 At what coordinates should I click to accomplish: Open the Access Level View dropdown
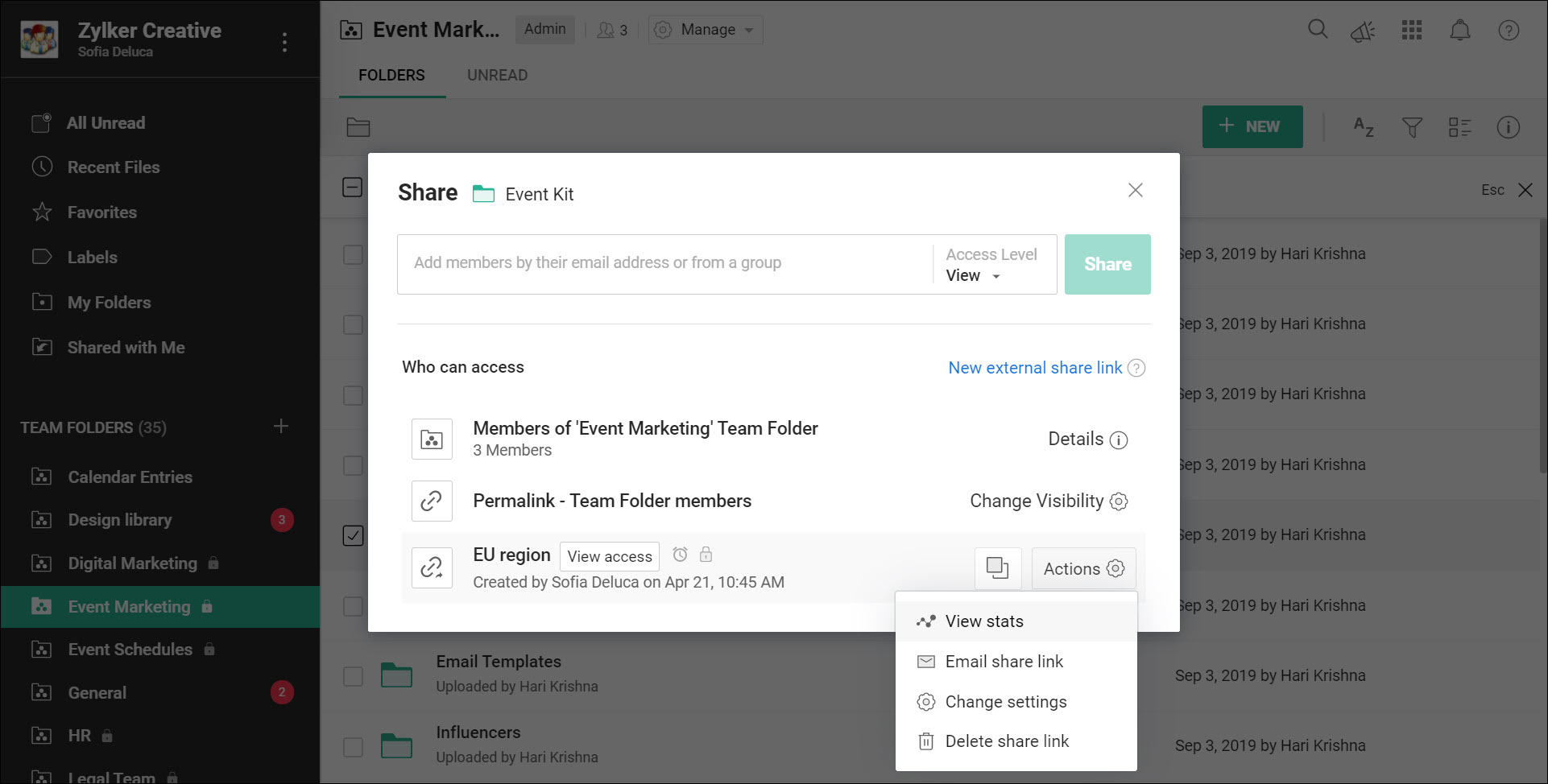(974, 275)
